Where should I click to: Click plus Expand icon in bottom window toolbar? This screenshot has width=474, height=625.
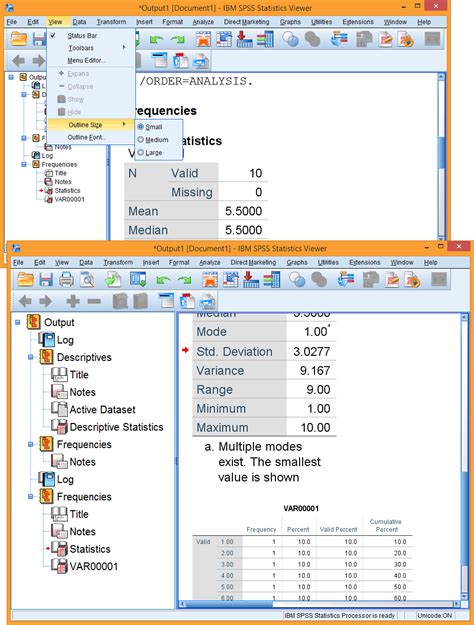(x=73, y=301)
